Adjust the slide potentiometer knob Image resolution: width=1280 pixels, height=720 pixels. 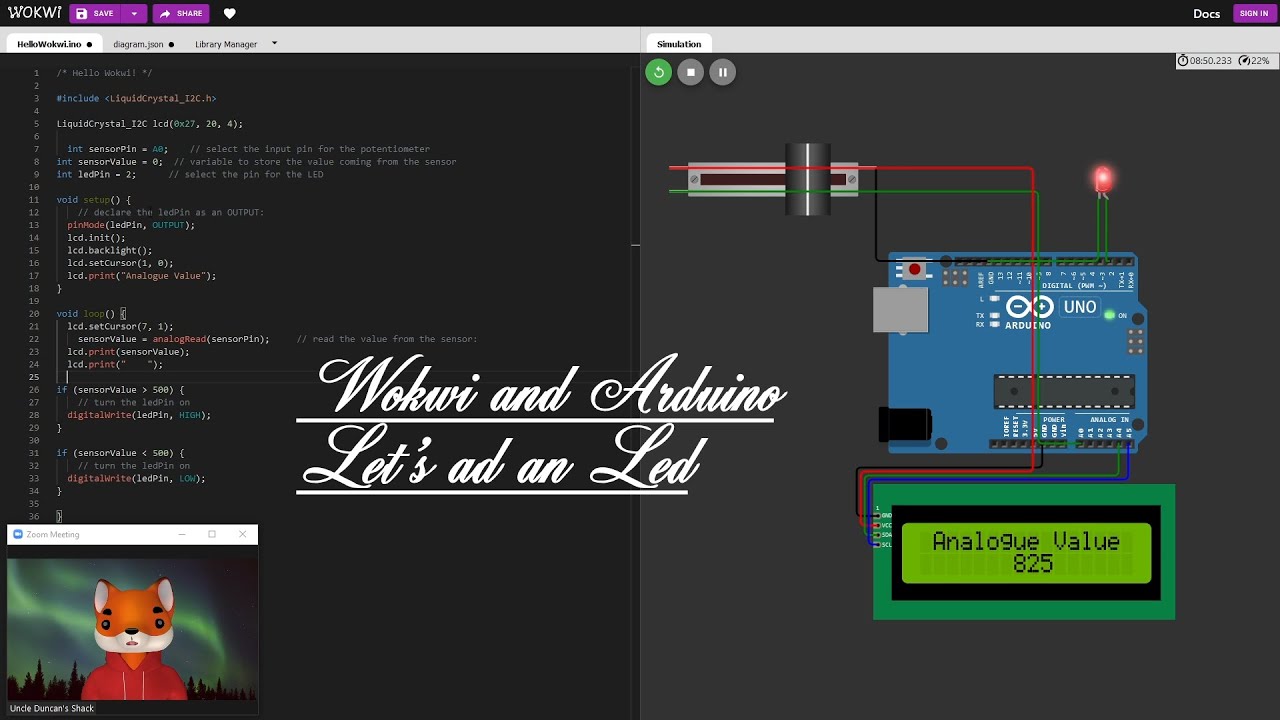pos(808,179)
